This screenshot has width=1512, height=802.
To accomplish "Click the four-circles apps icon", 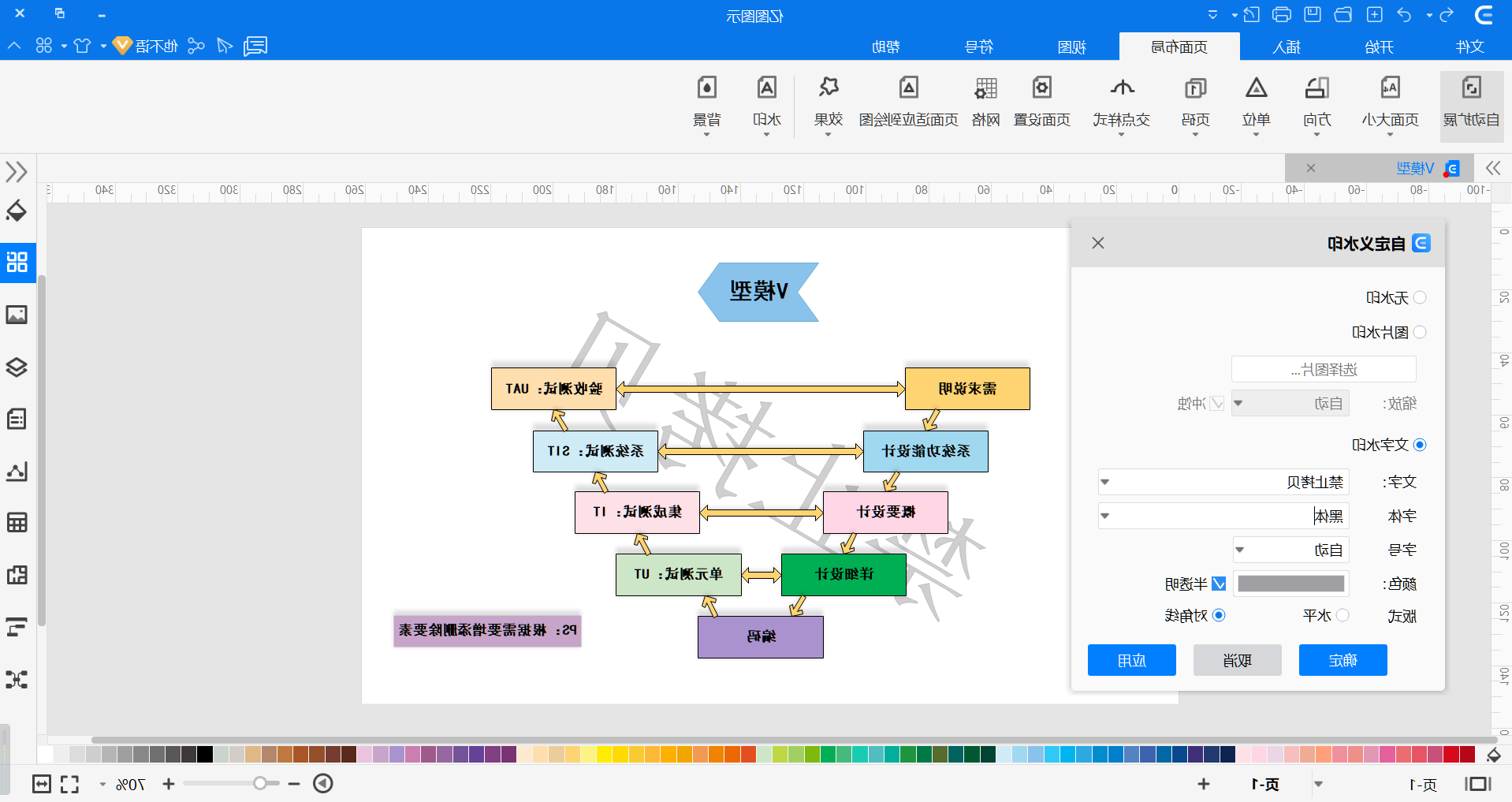I will point(44,46).
